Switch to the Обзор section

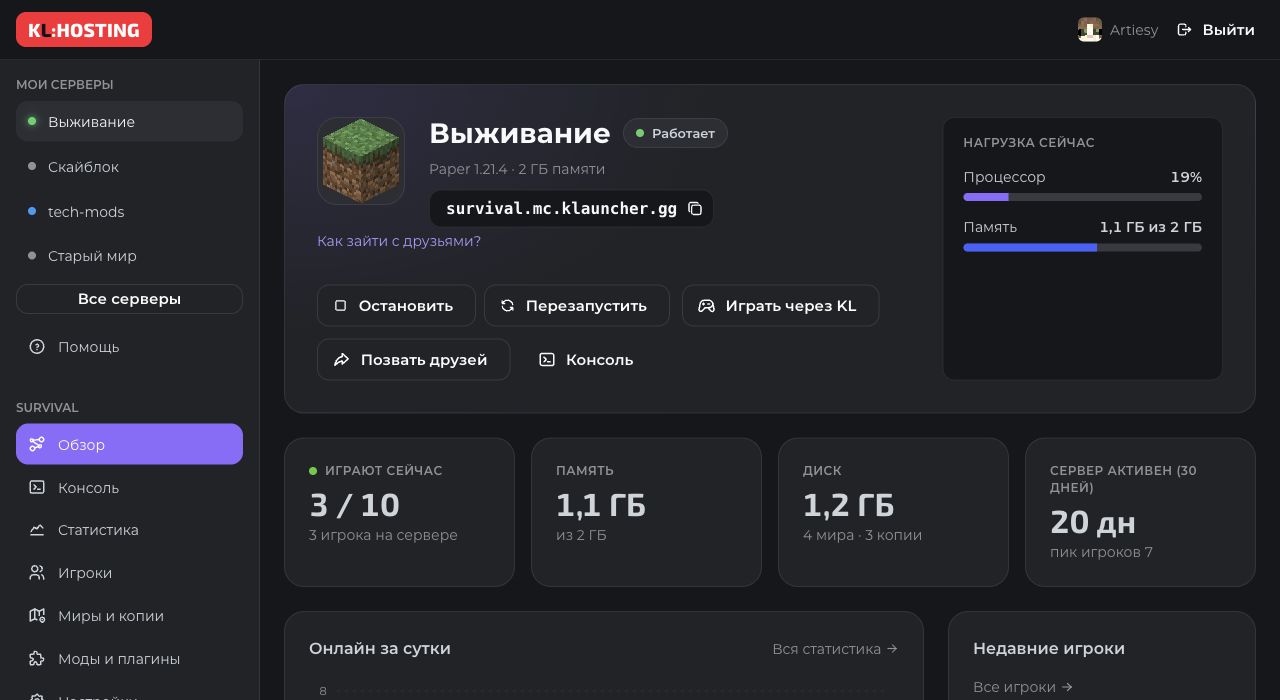click(129, 444)
